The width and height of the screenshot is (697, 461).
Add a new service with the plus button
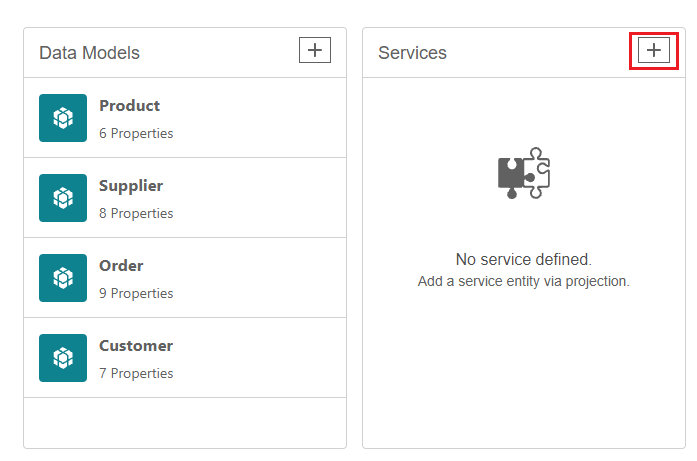point(653,50)
